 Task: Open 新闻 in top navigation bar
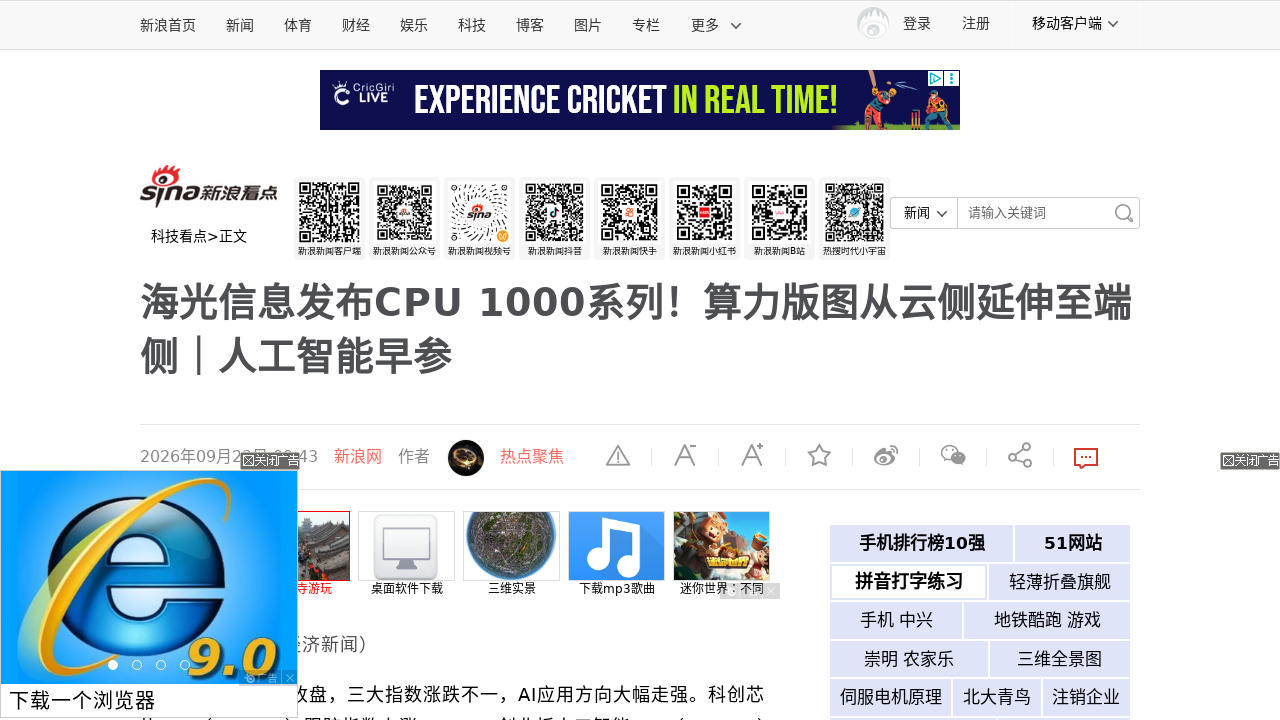pyautogui.click(x=240, y=25)
